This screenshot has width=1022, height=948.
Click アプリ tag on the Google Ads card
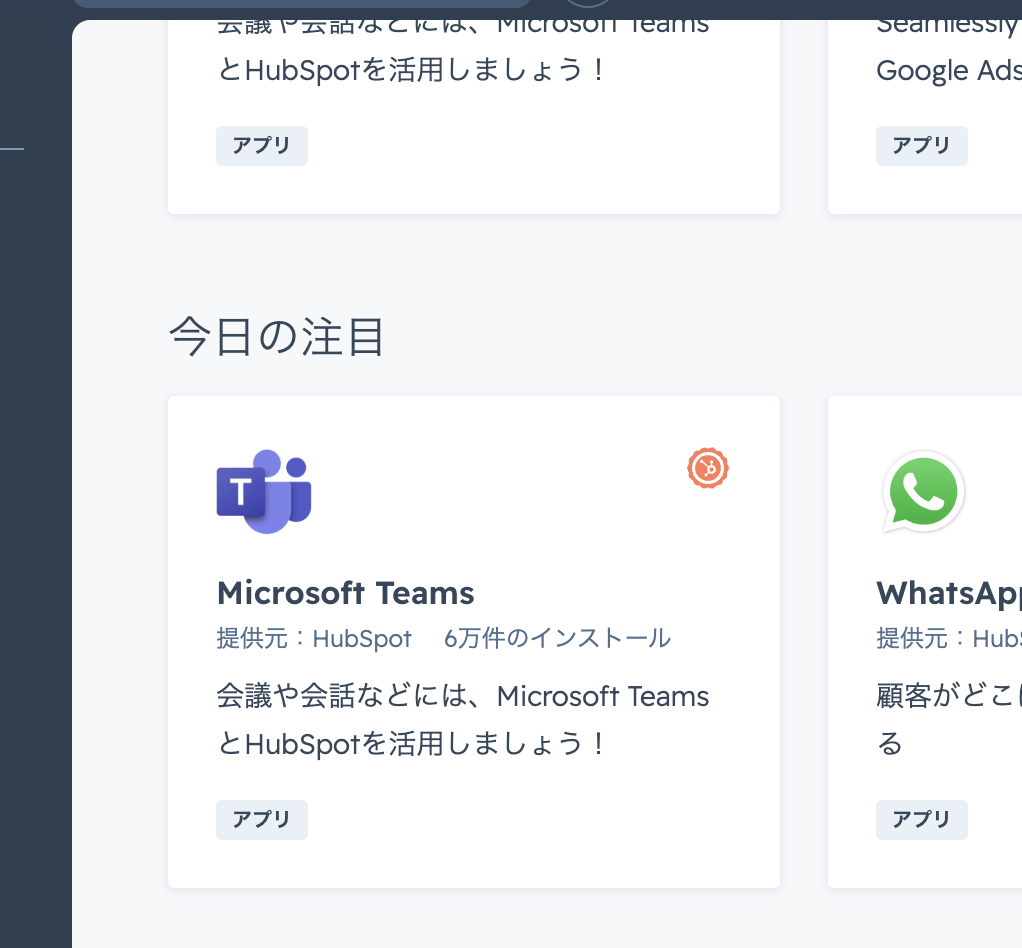(x=922, y=145)
